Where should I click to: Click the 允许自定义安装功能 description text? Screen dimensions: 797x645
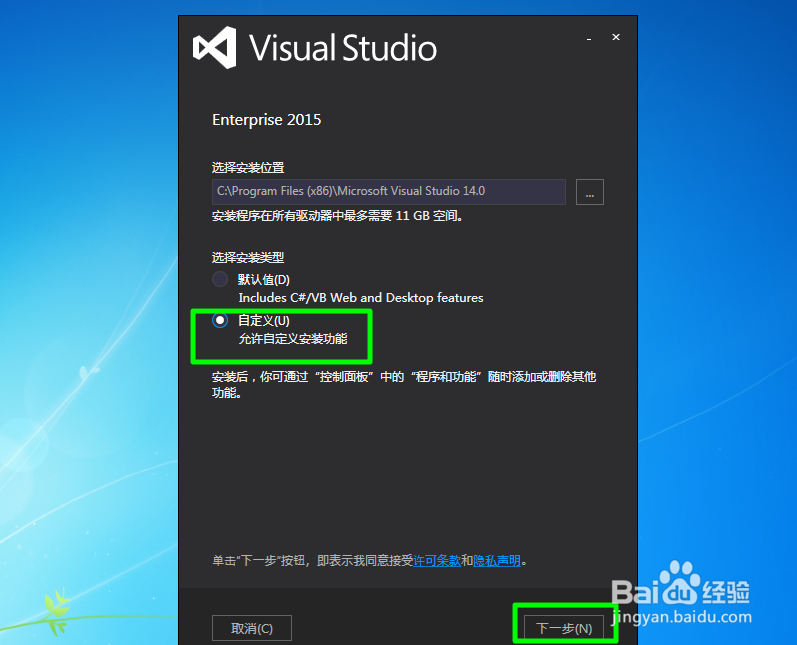click(x=293, y=339)
